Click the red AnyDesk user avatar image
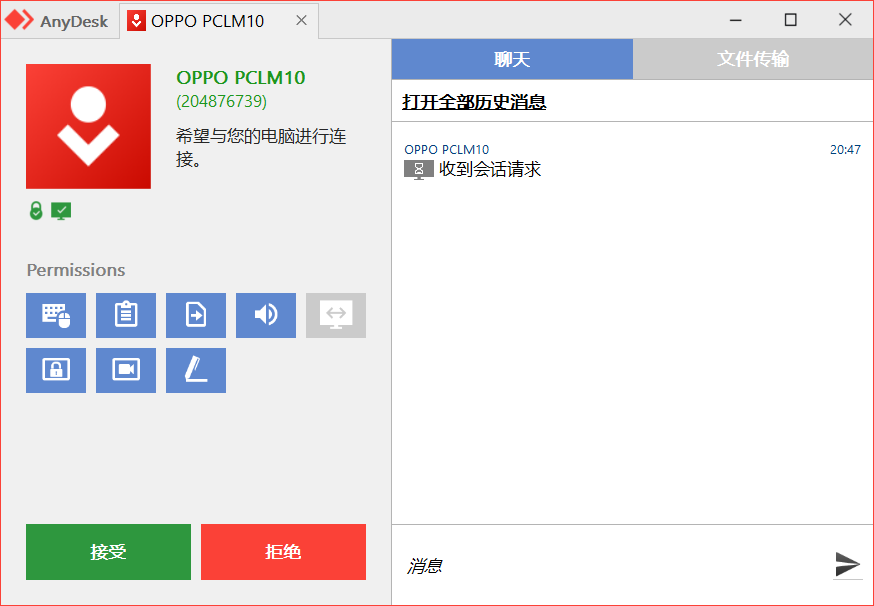 tap(88, 126)
